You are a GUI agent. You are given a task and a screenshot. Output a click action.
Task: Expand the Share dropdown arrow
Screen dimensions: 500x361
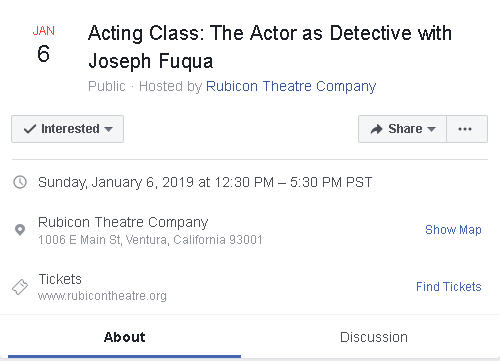tap(431, 129)
